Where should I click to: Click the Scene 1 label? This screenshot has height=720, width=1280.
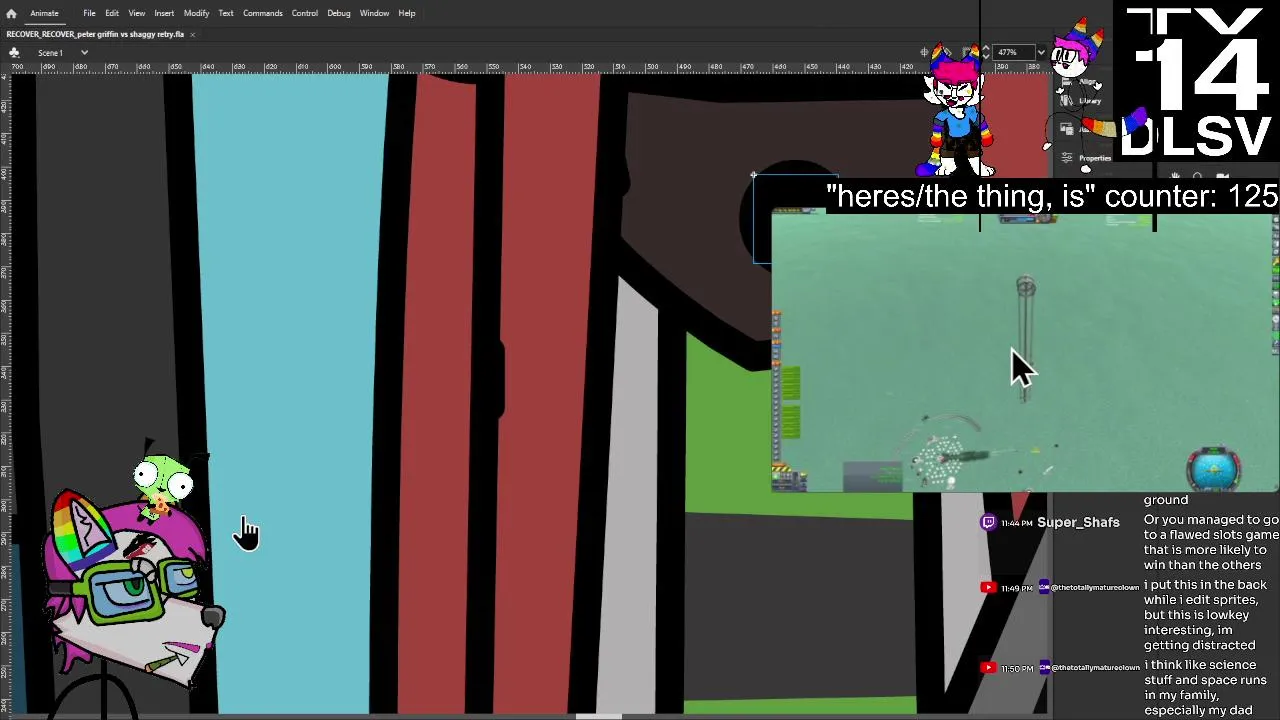(x=50, y=52)
